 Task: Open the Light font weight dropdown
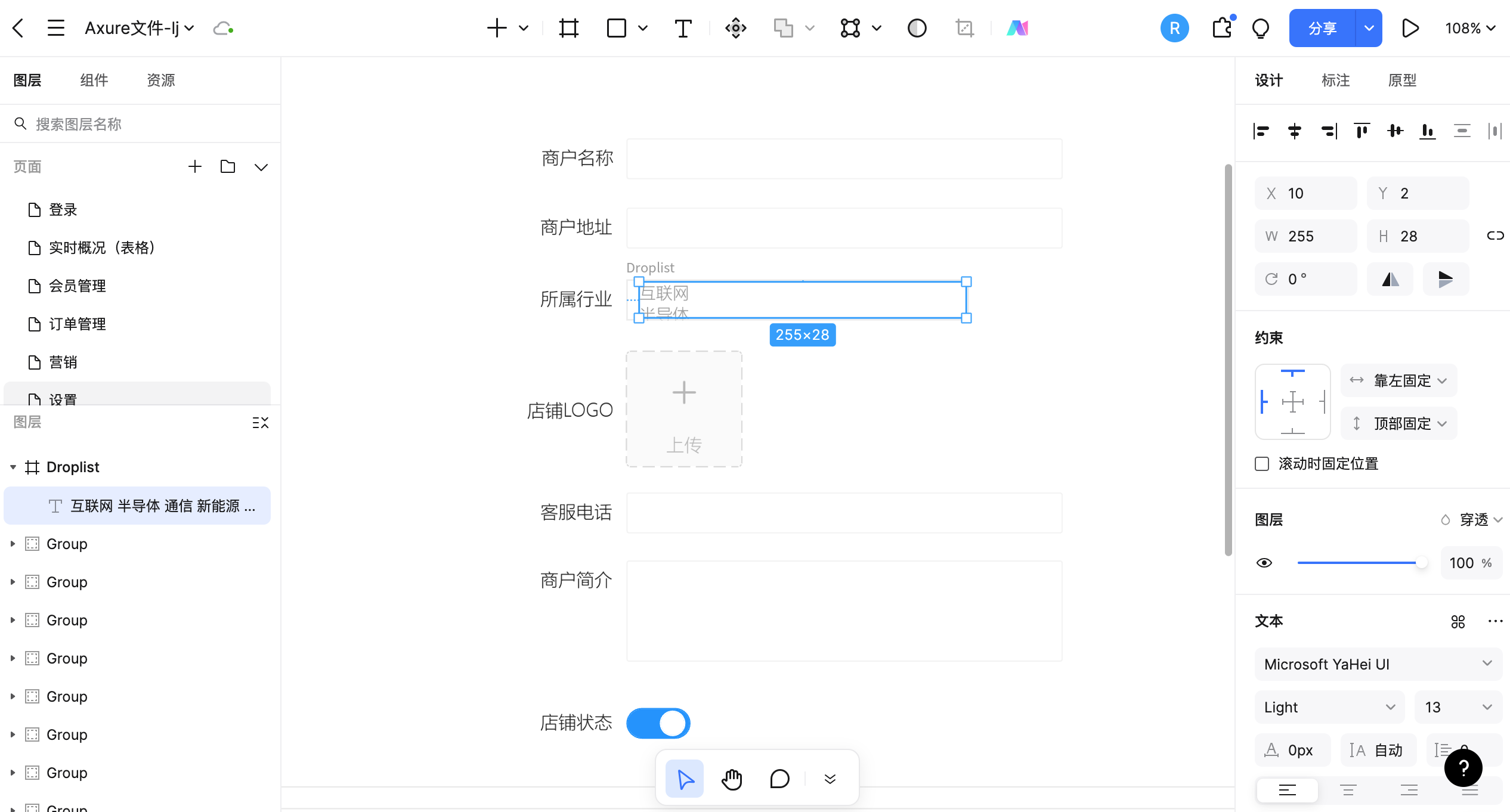[1329, 707]
